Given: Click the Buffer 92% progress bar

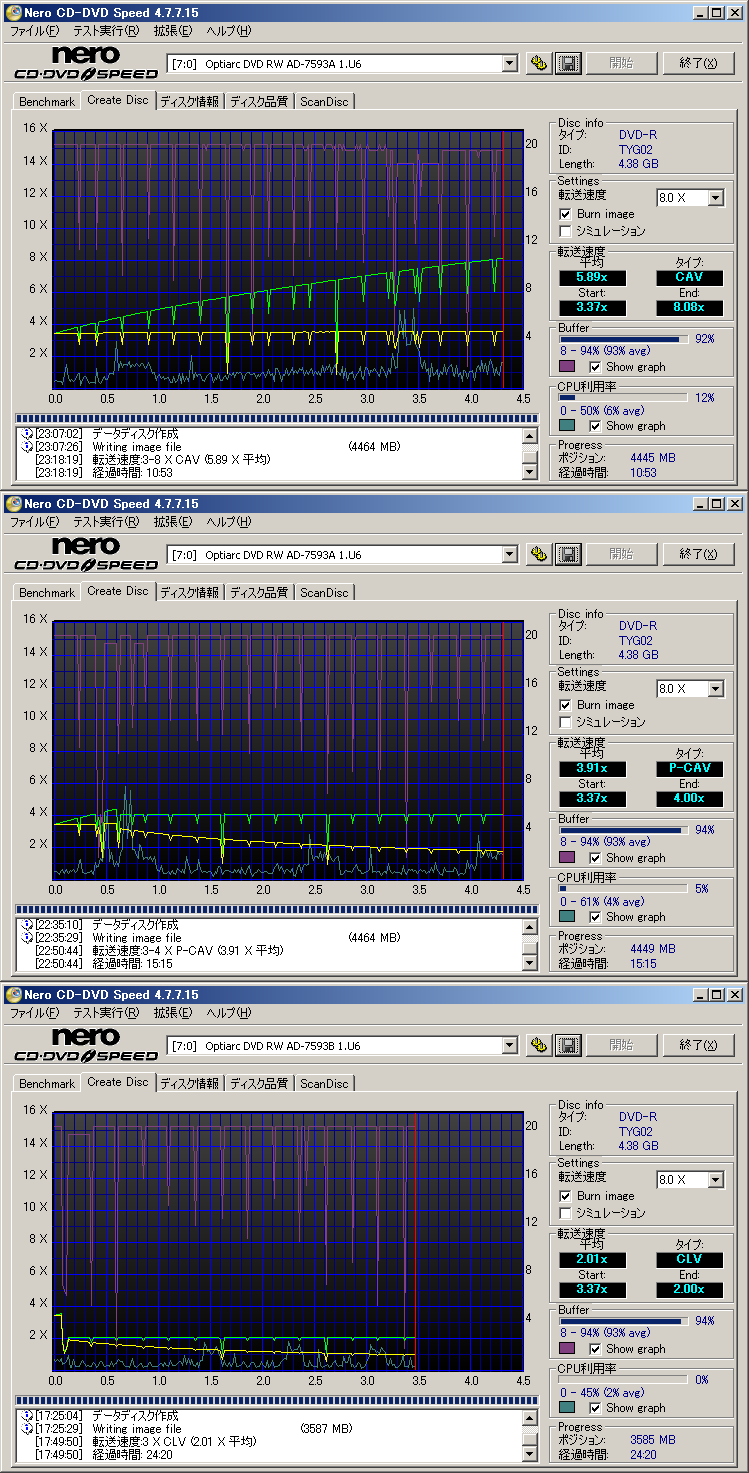Looking at the screenshot, I should click(x=623, y=339).
